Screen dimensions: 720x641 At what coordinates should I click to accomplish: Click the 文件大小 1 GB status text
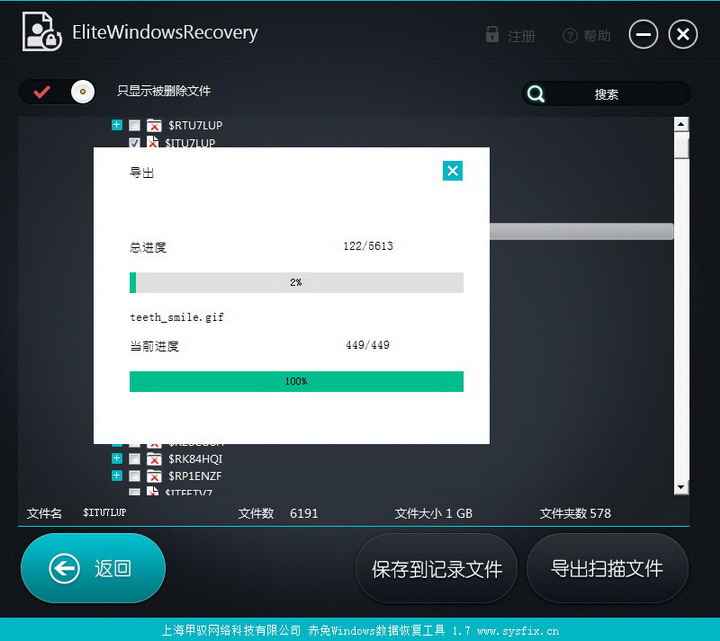click(433, 513)
